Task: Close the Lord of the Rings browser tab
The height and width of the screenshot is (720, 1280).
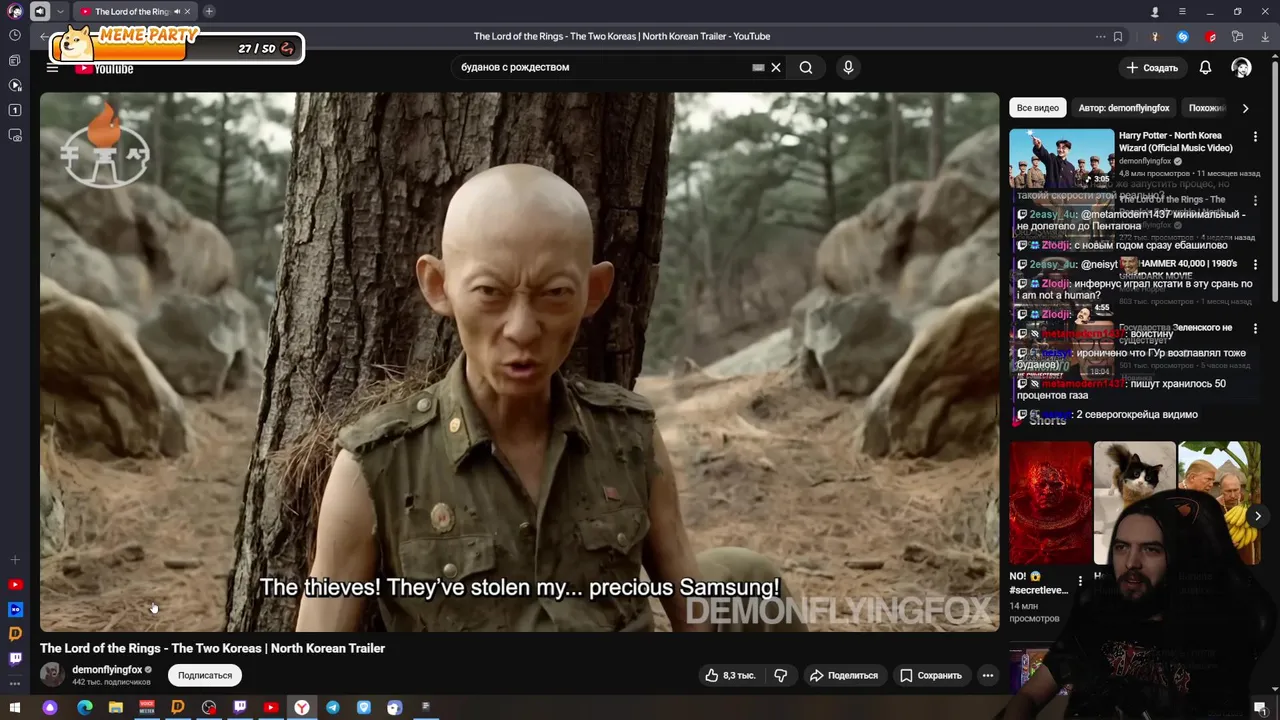Action: click(188, 11)
